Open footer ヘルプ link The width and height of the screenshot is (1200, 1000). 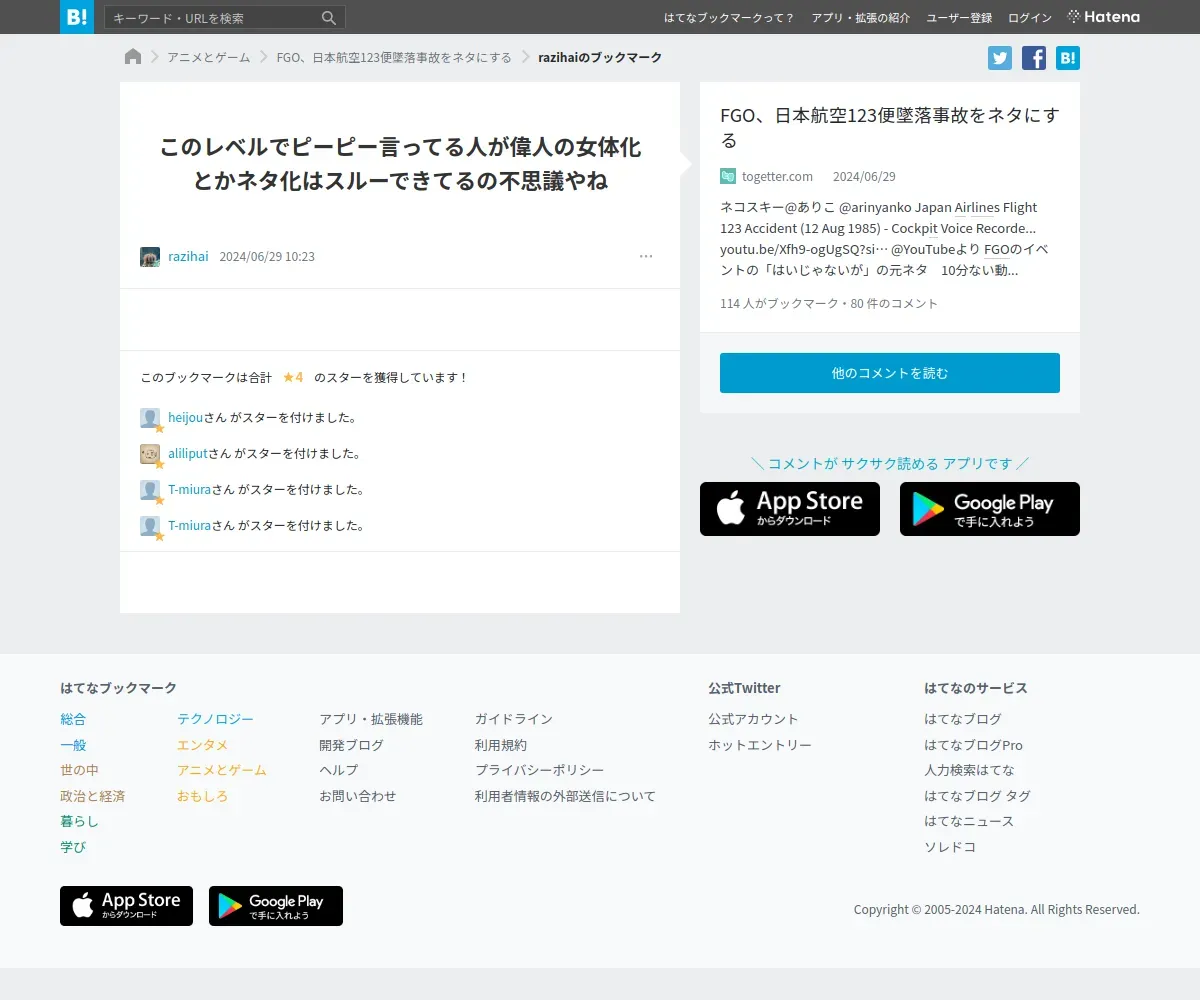[x=338, y=770]
